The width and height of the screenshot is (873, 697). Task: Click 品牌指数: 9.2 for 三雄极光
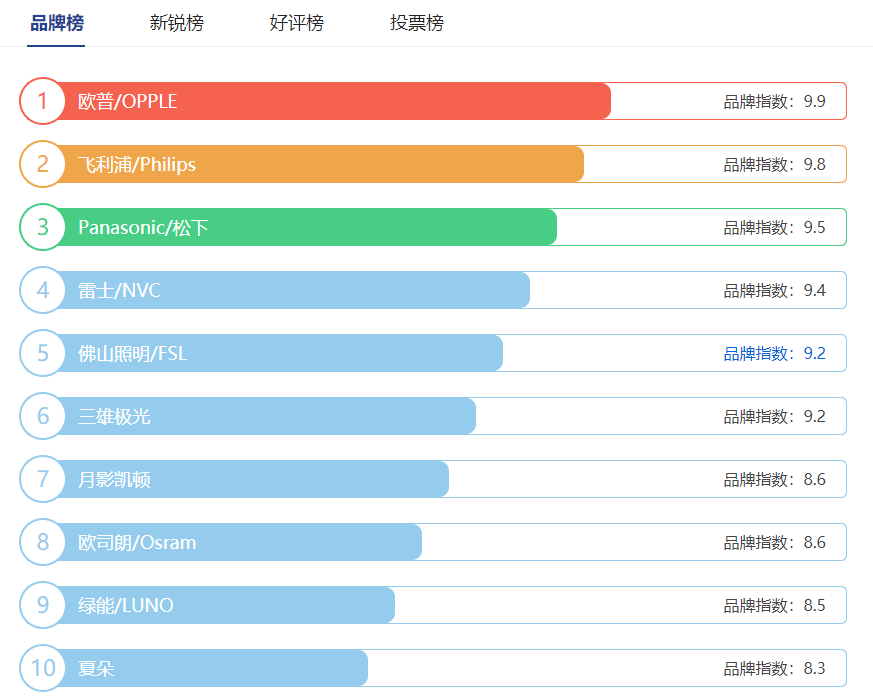coord(774,416)
